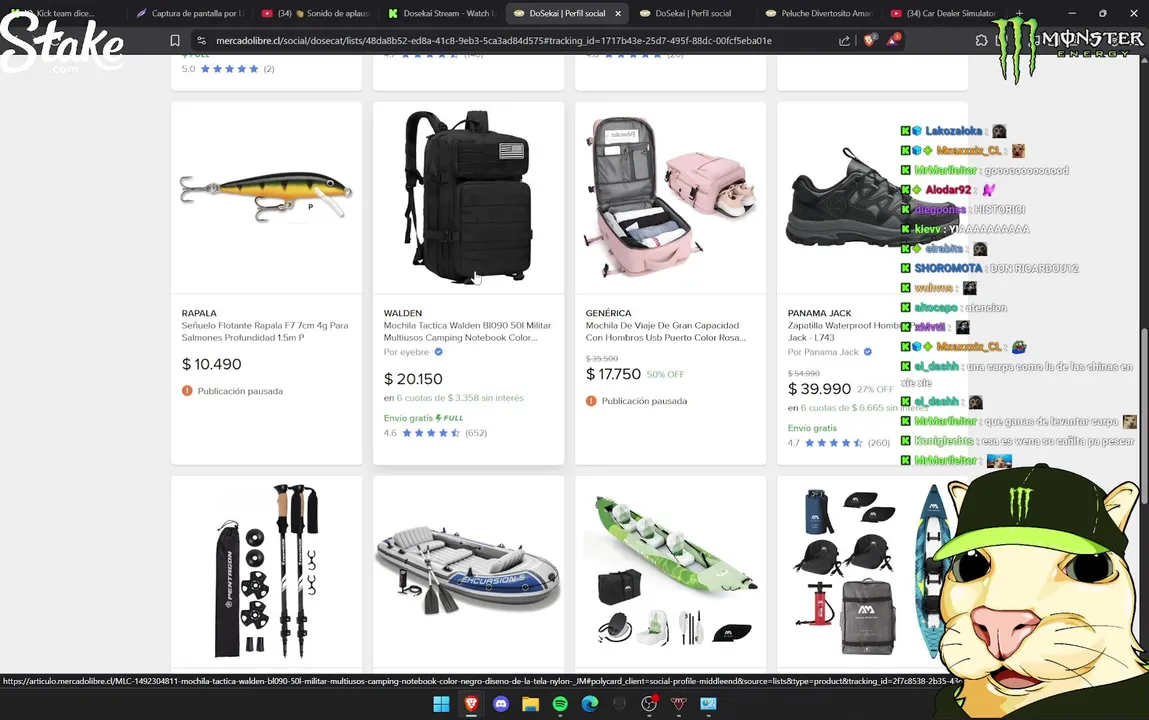Click Publicación pausada on the Rapala card
The image size is (1149, 720).
pos(240,391)
